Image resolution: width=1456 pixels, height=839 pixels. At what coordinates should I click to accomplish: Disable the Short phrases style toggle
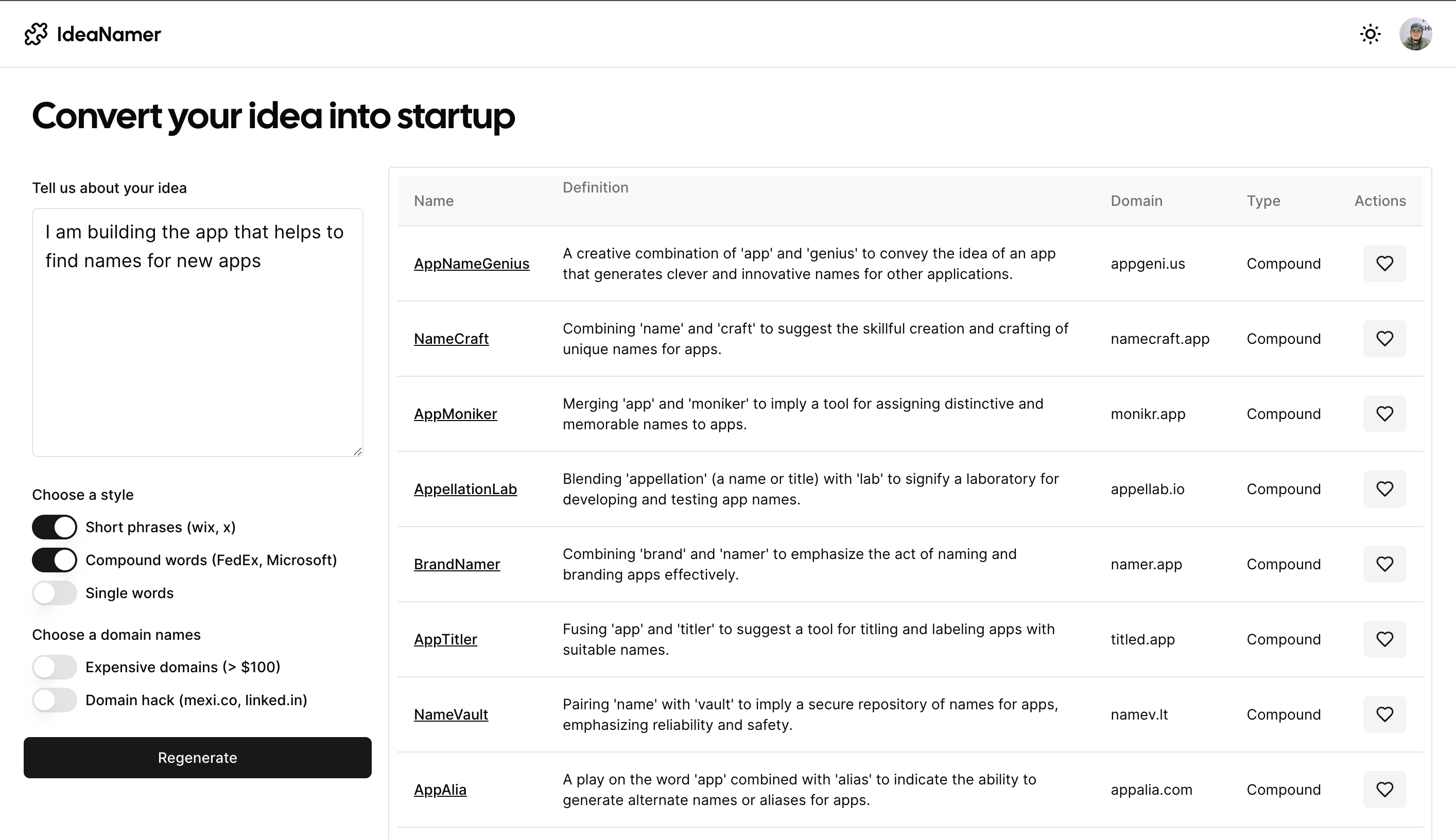click(x=54, y=527)
